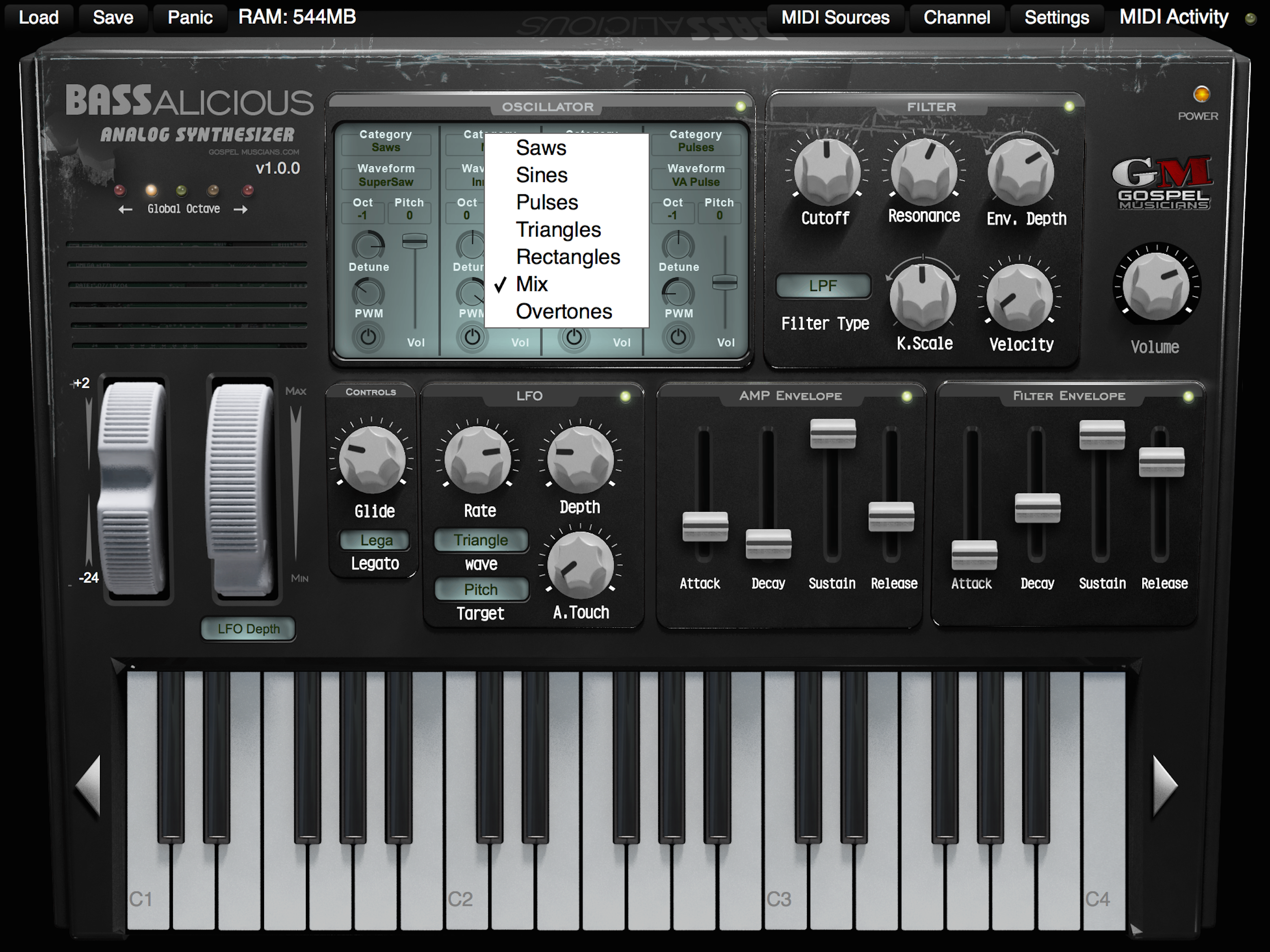
Task: Click the Amp Envelope Sustain slider
Action: (833, 434)
